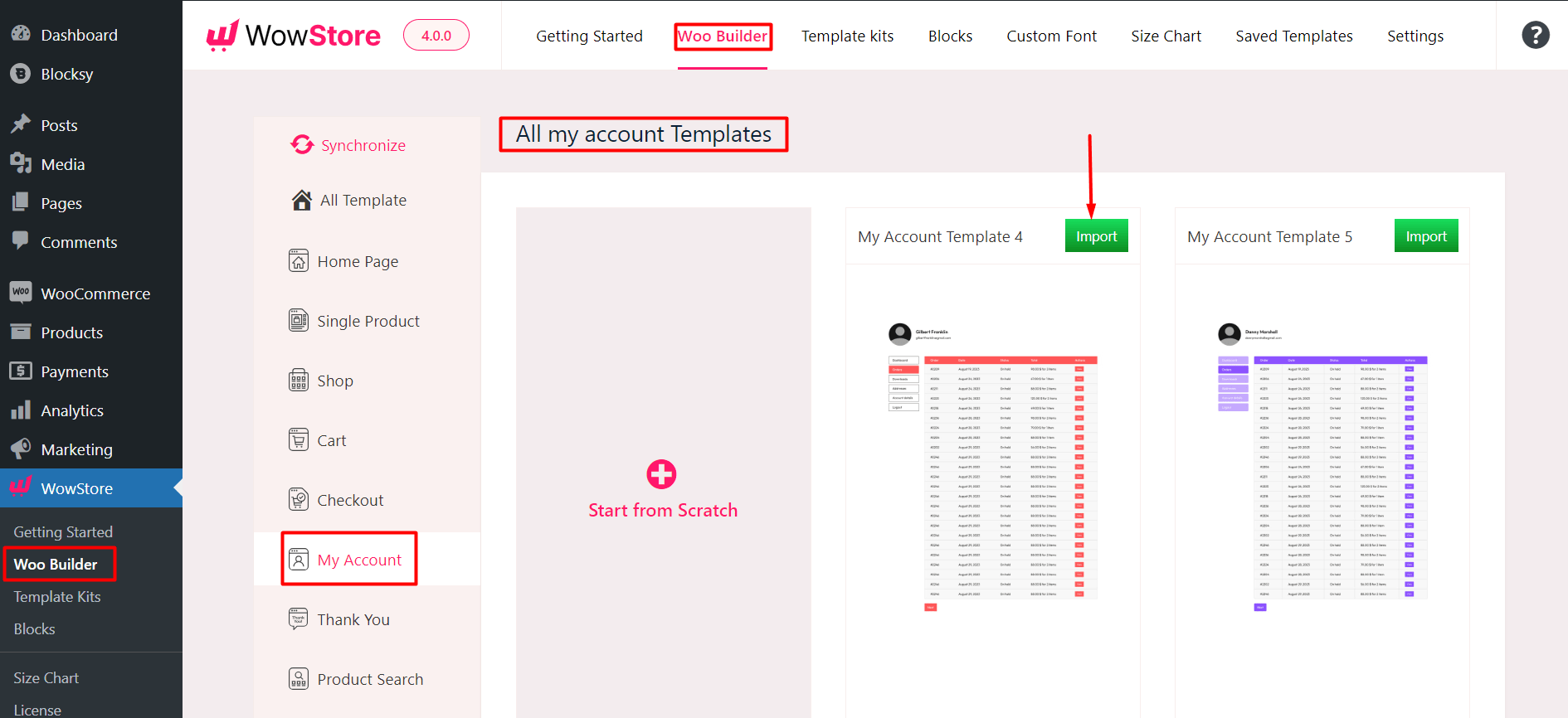Image resolution: width=1568 pixels, height=718 pixels.
Task: Click the Blocksy sidebar icon
Action: [x=21, y=74]
